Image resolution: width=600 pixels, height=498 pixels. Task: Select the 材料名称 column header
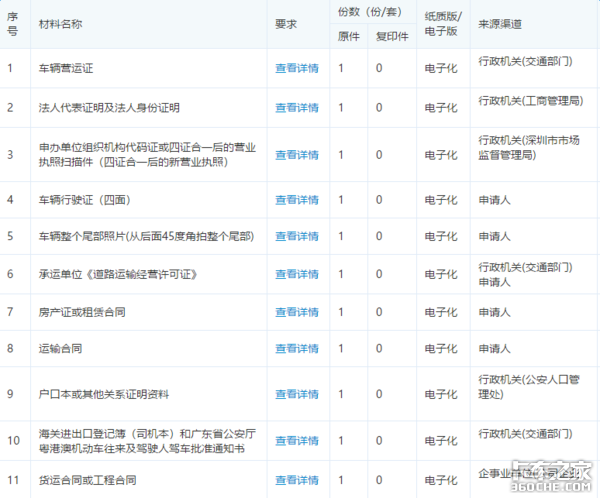tap(60, 24)
